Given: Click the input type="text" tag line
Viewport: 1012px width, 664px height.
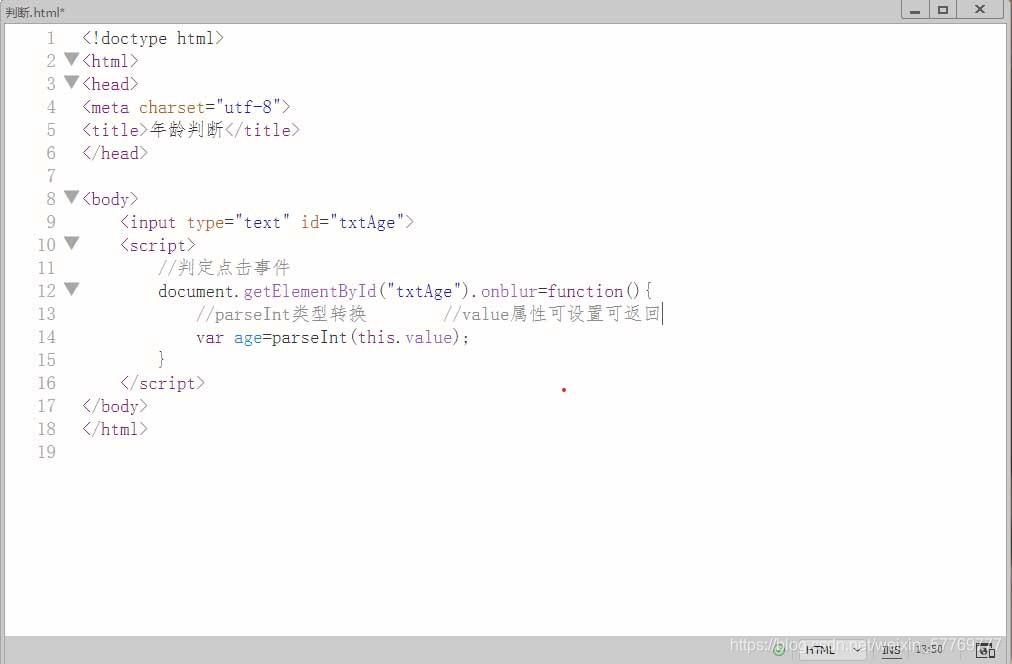Looking at the screenshot, I should pyautogui.click(x=267, y=223).
